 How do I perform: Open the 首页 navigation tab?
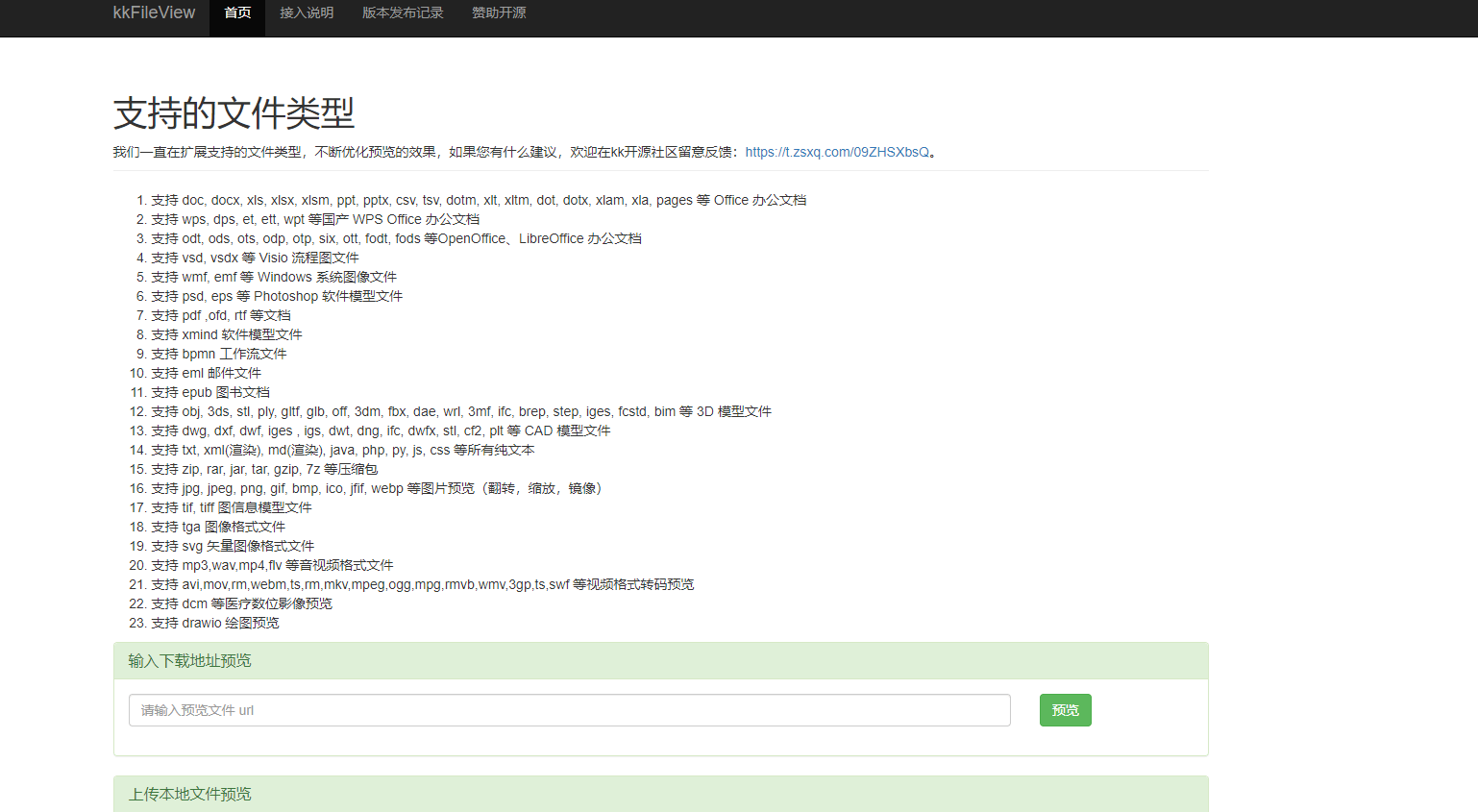point(236,13)
